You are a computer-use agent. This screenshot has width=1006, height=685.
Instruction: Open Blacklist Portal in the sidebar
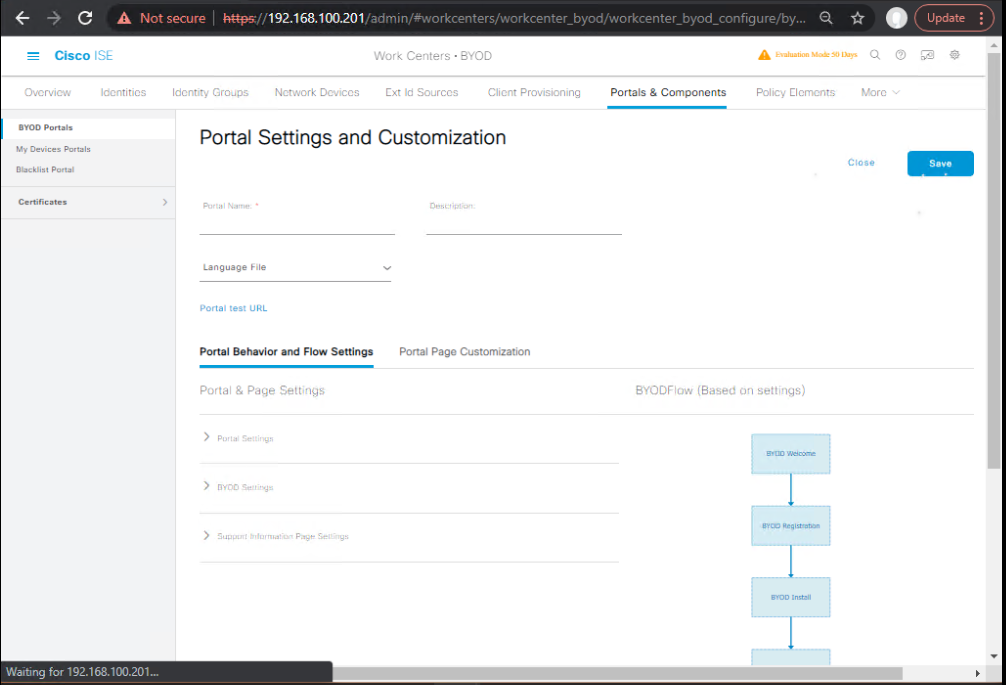[x=45, y=169]
